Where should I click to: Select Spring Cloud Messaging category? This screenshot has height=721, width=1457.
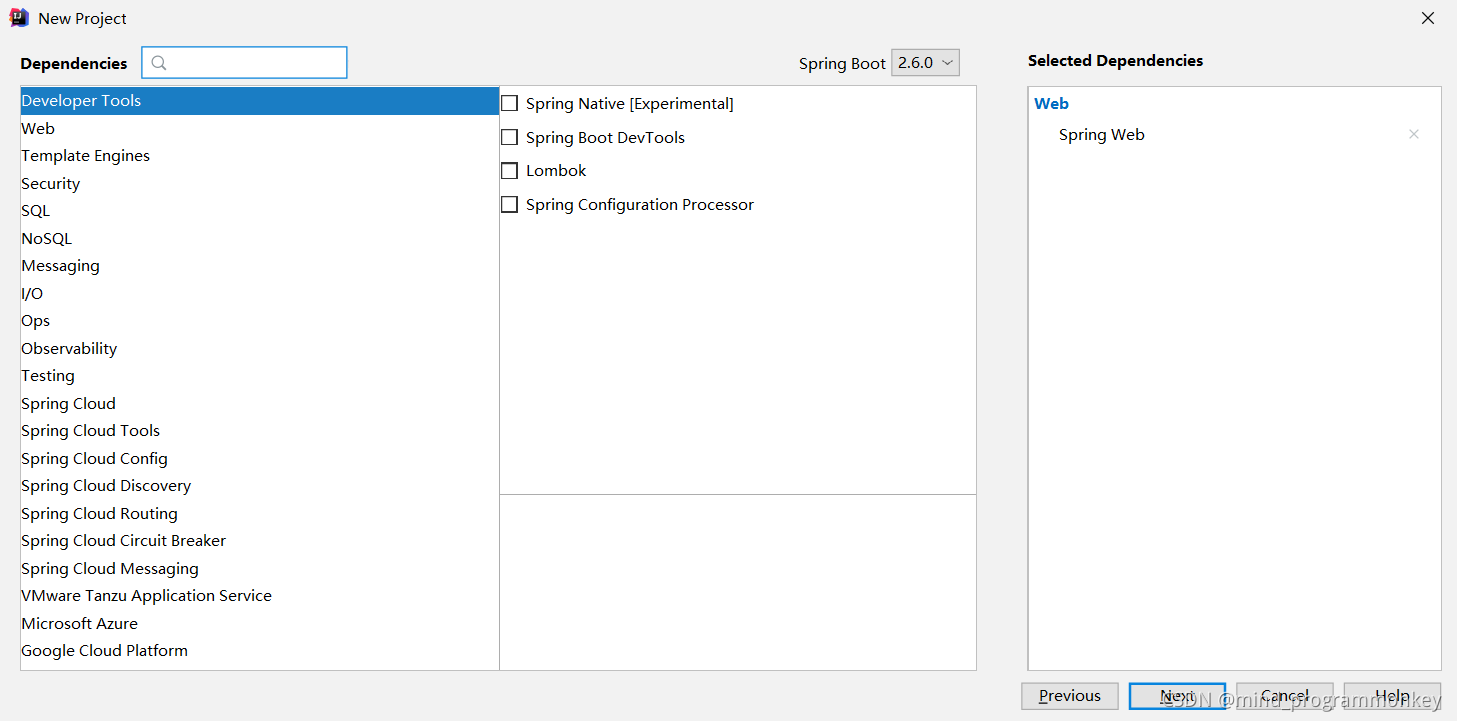(260, 568)
